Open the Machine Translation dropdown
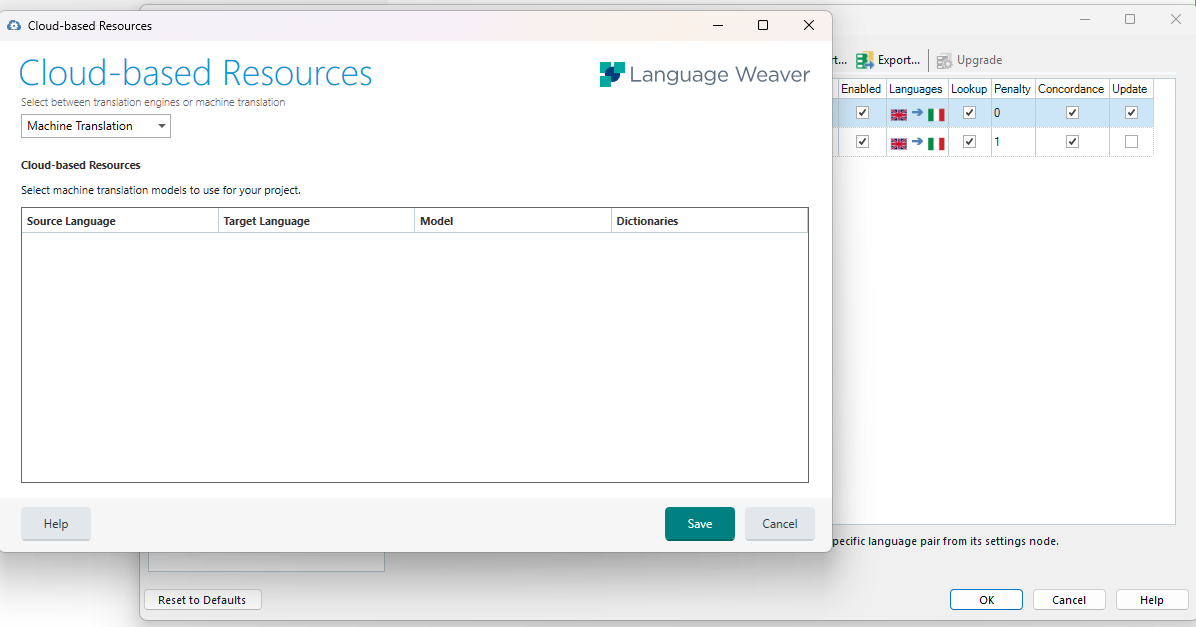1196x627 pixels. coord(161,126)
